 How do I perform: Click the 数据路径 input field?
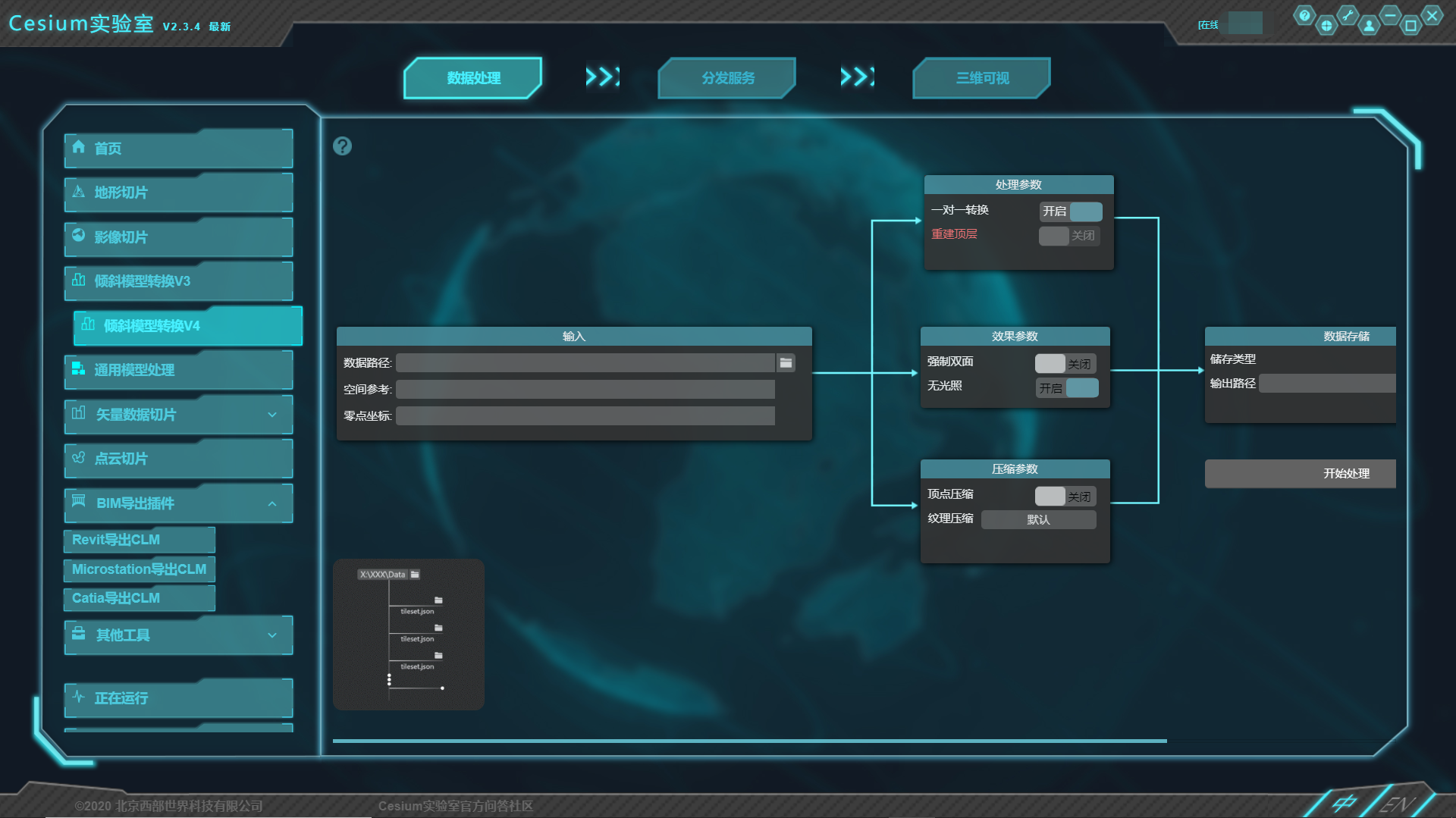pos(585,363)
